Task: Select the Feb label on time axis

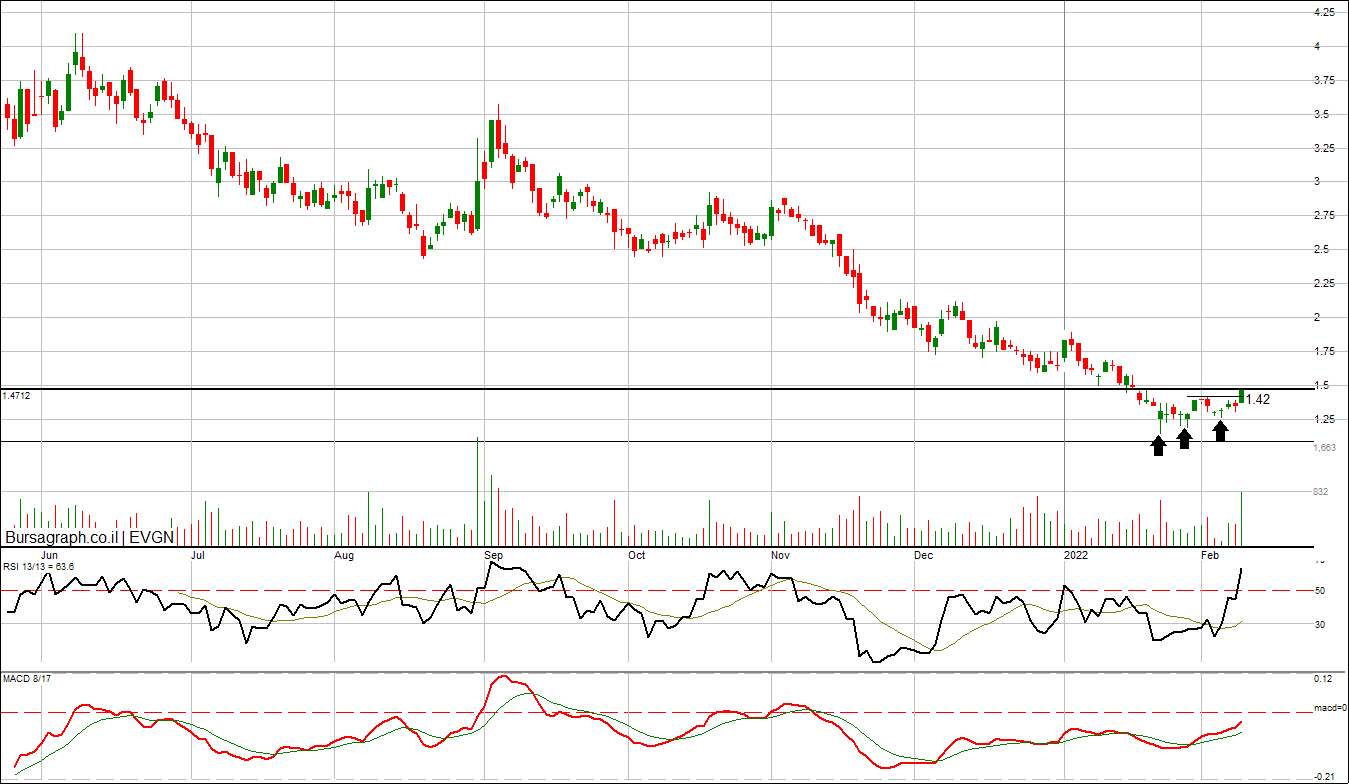Action: 1210,555
